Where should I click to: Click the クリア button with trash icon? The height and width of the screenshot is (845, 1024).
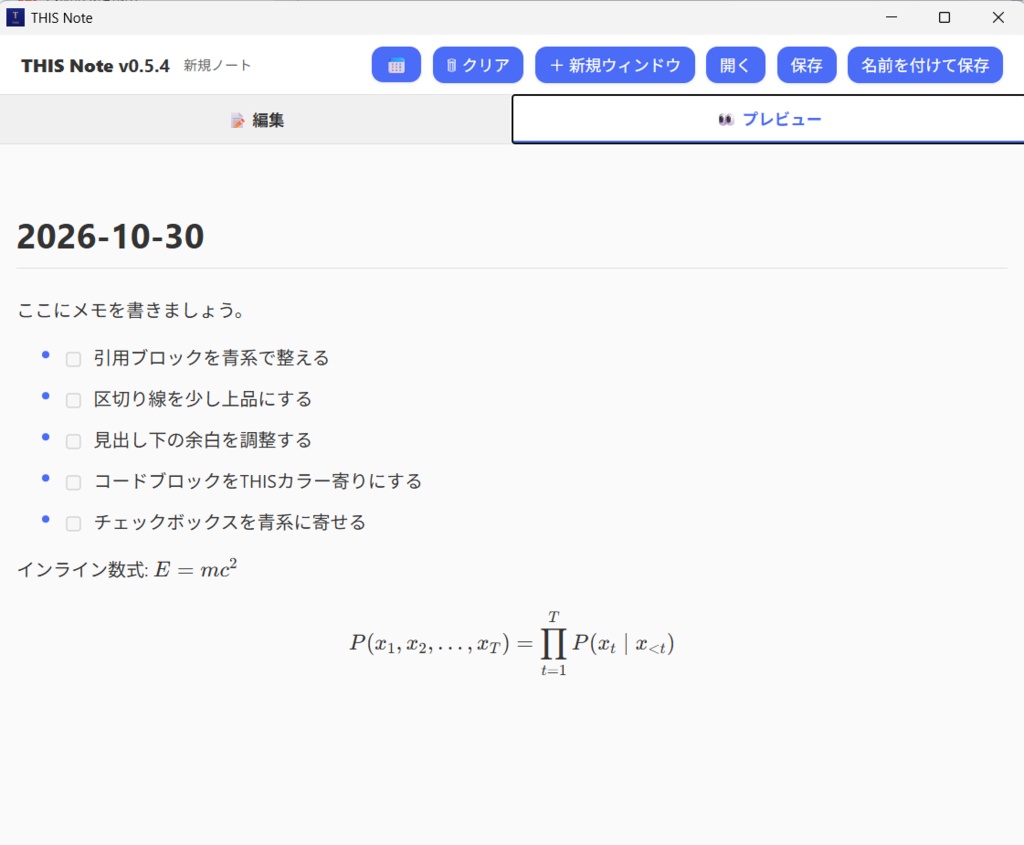(x=478, y=65)
